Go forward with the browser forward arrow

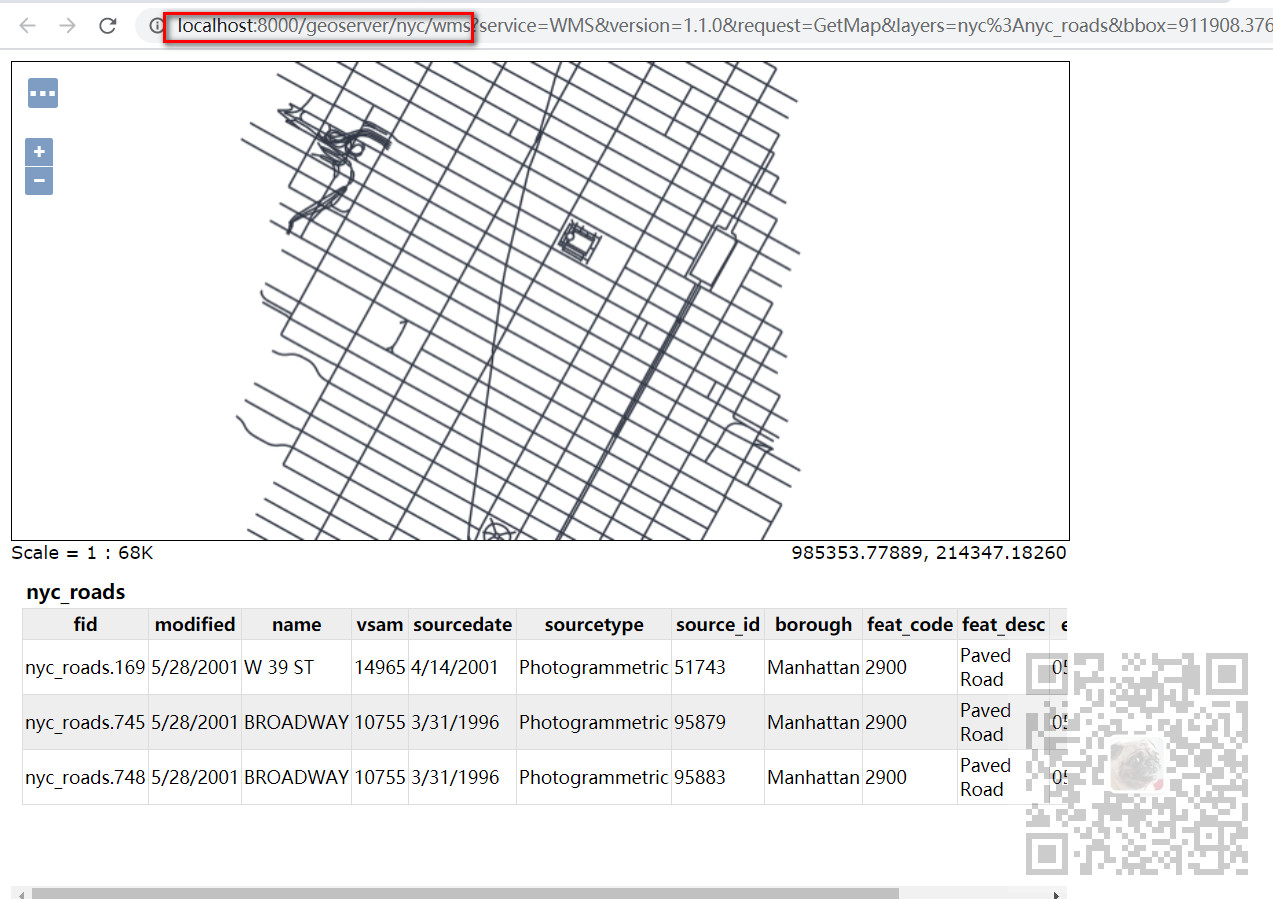pos(67,26)
